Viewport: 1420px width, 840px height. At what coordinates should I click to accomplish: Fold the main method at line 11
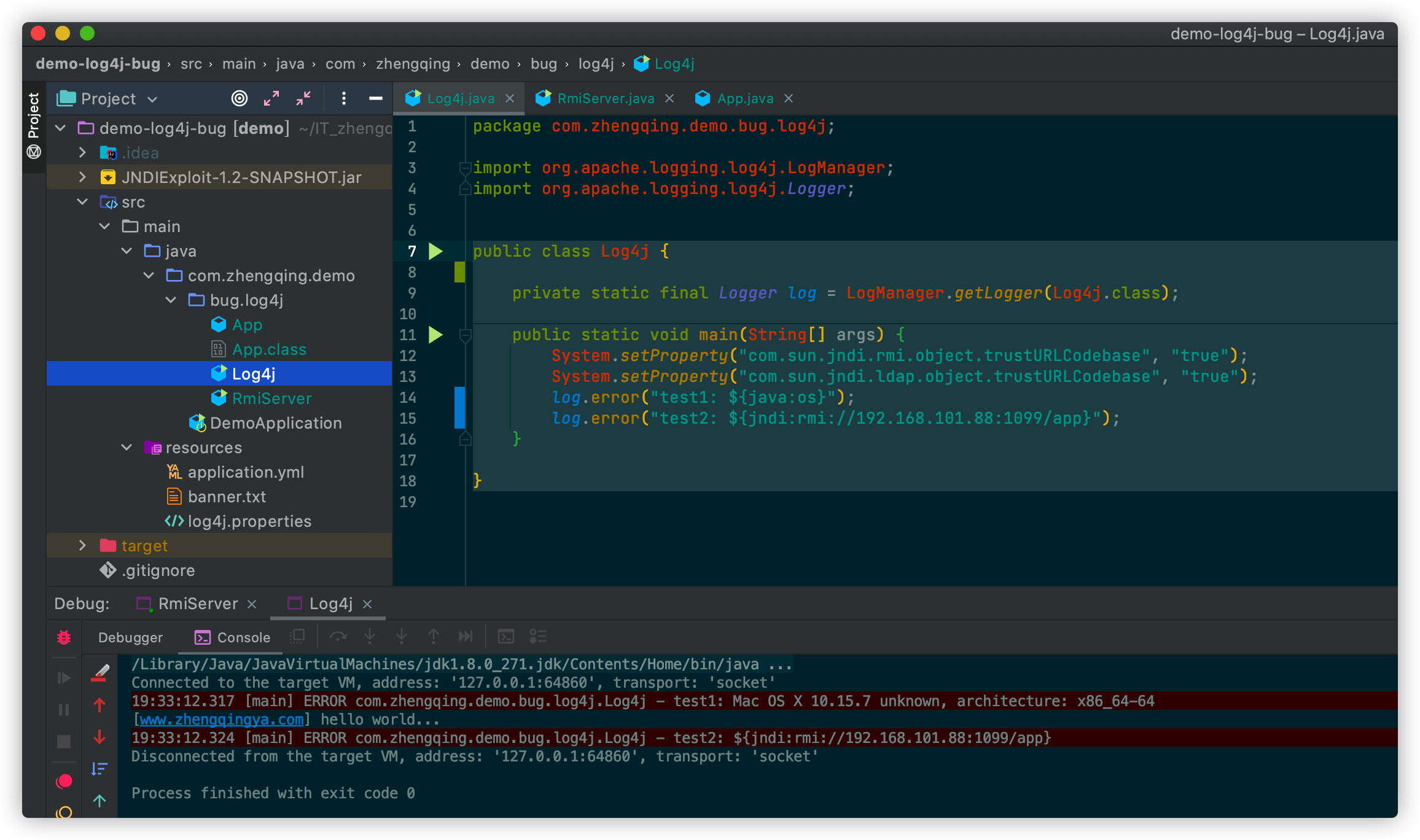tap(466, 335)
